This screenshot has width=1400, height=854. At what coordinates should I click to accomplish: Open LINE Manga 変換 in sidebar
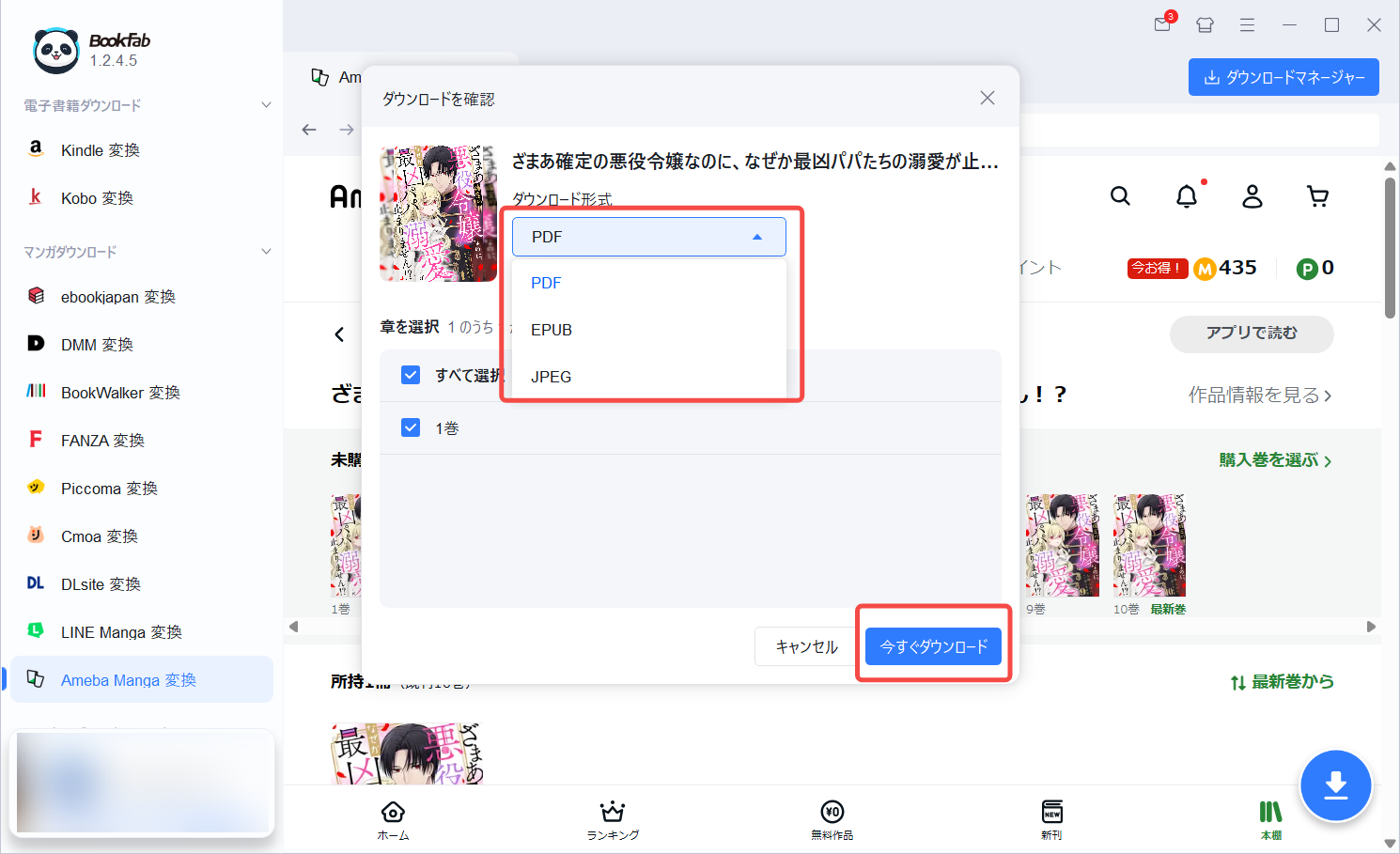(x=141, y=632)
